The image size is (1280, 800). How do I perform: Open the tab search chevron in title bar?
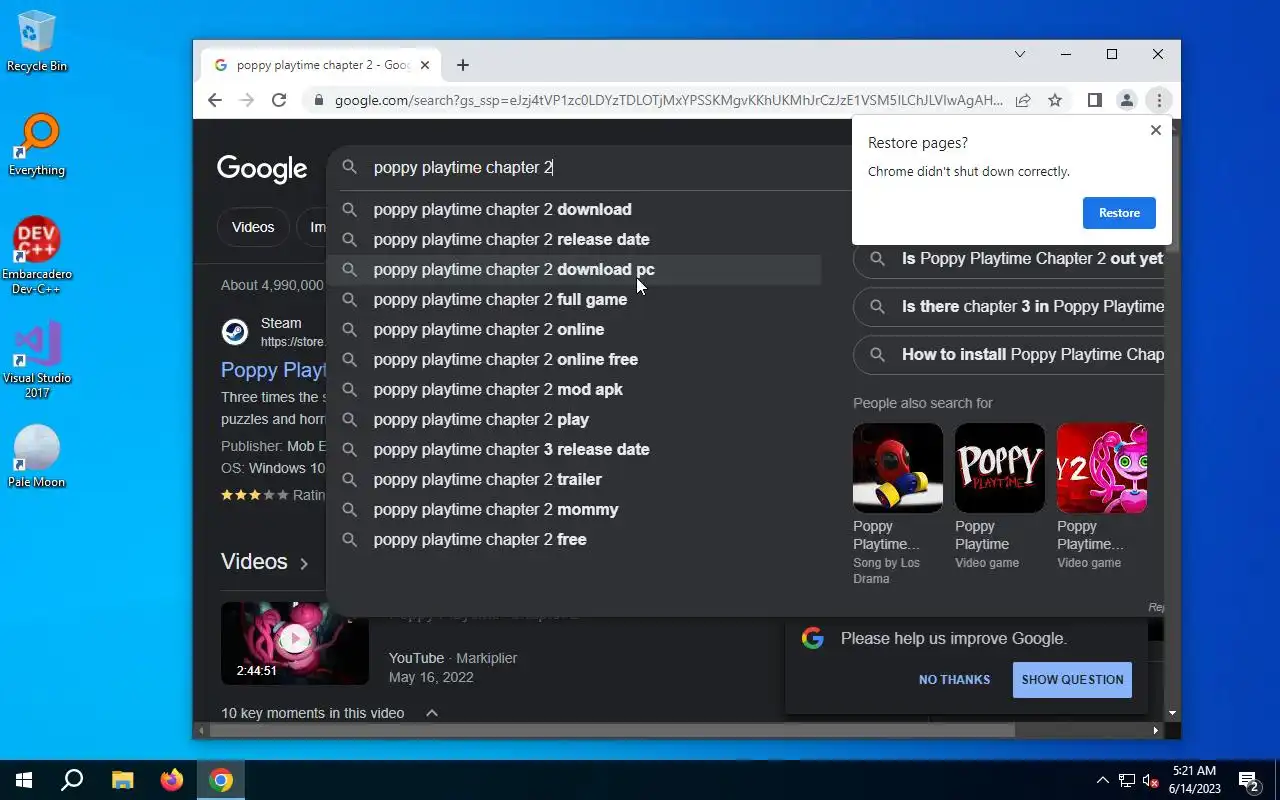click(1020, 54)
